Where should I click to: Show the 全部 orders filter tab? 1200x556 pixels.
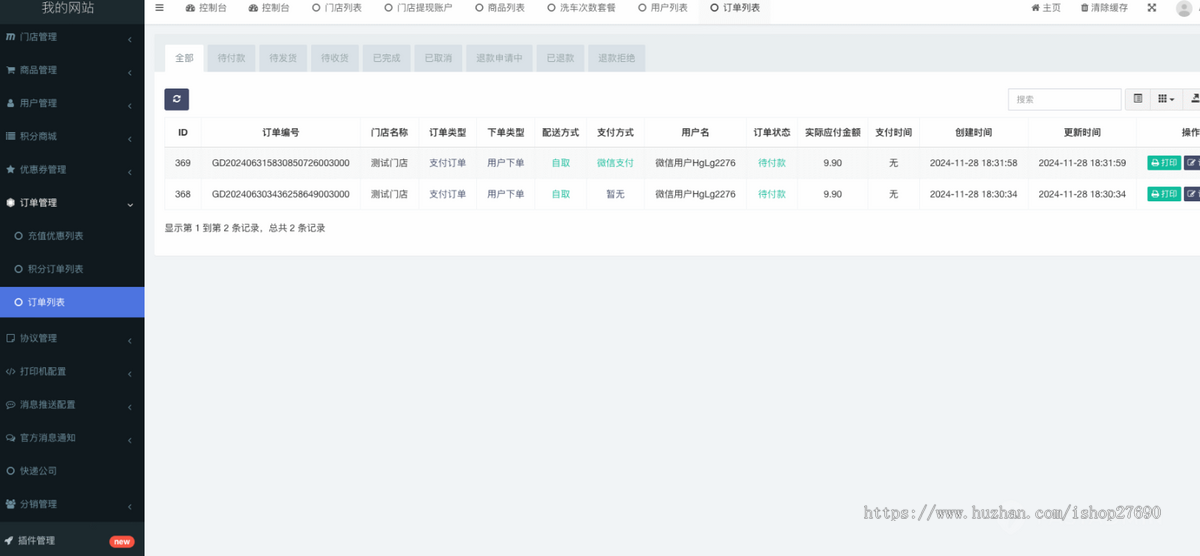click(184, 58)
